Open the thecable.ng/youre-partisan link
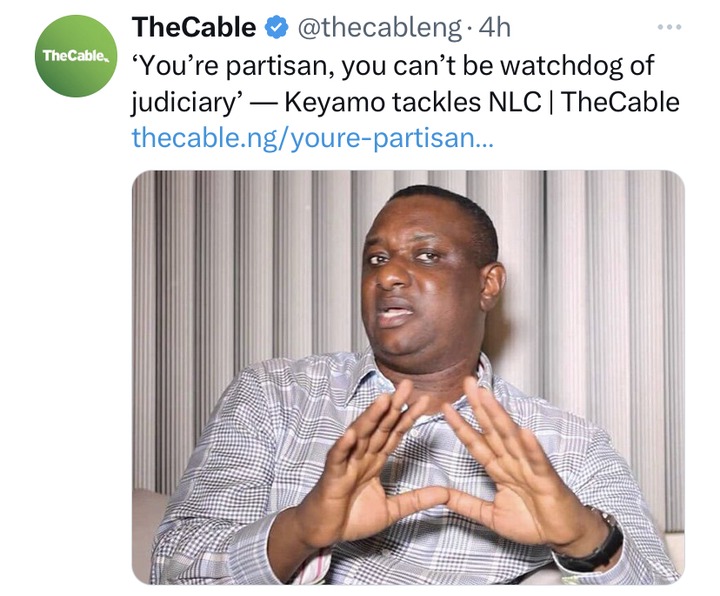This screenshot has width=720, height=596. pos(312,138)
